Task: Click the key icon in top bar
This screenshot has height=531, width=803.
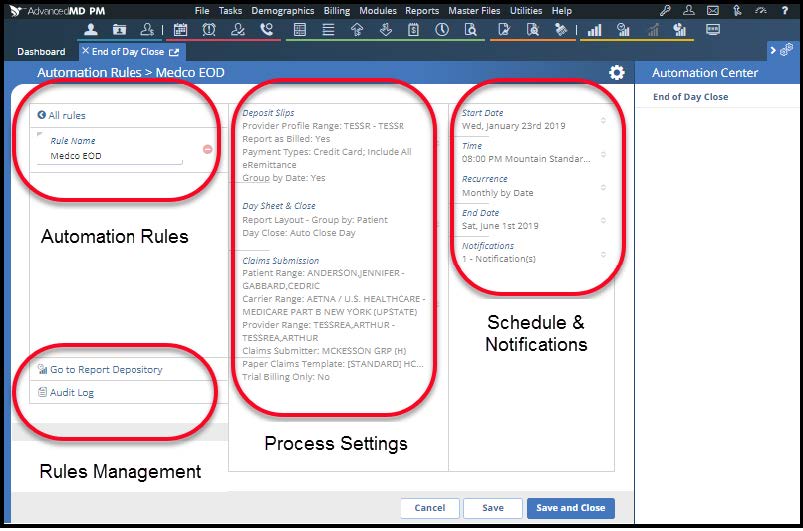Action: pos(665,10)
